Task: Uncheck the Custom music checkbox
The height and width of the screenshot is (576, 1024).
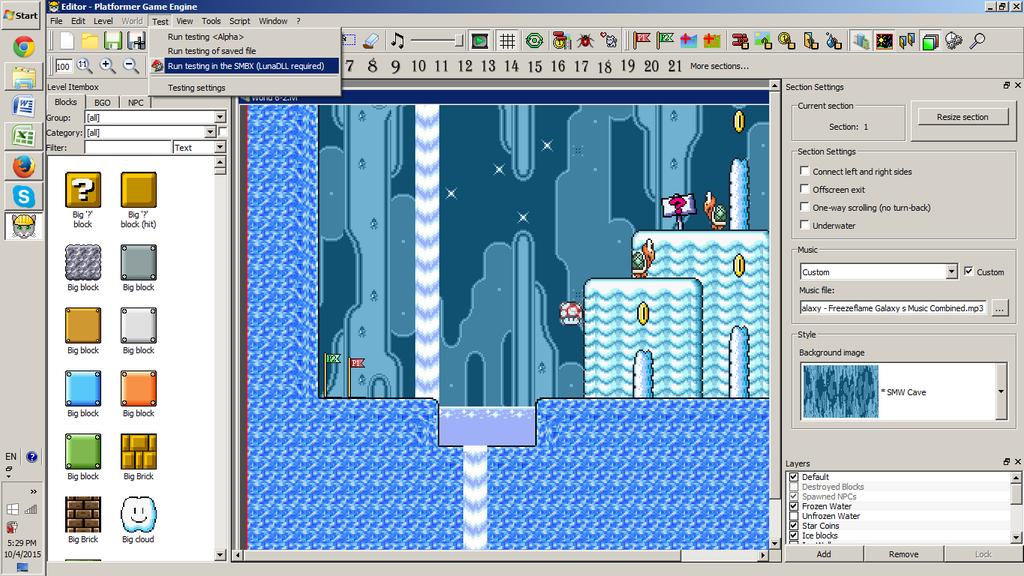Action: [x=968, y=271]
